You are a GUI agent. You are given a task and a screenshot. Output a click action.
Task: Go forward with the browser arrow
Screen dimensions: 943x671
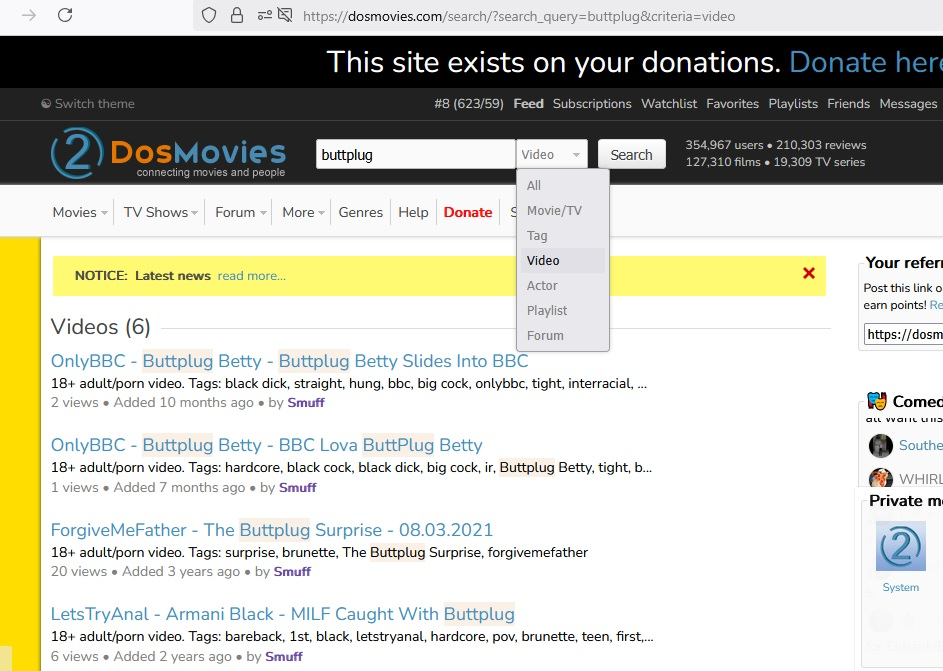click(28, 15)
